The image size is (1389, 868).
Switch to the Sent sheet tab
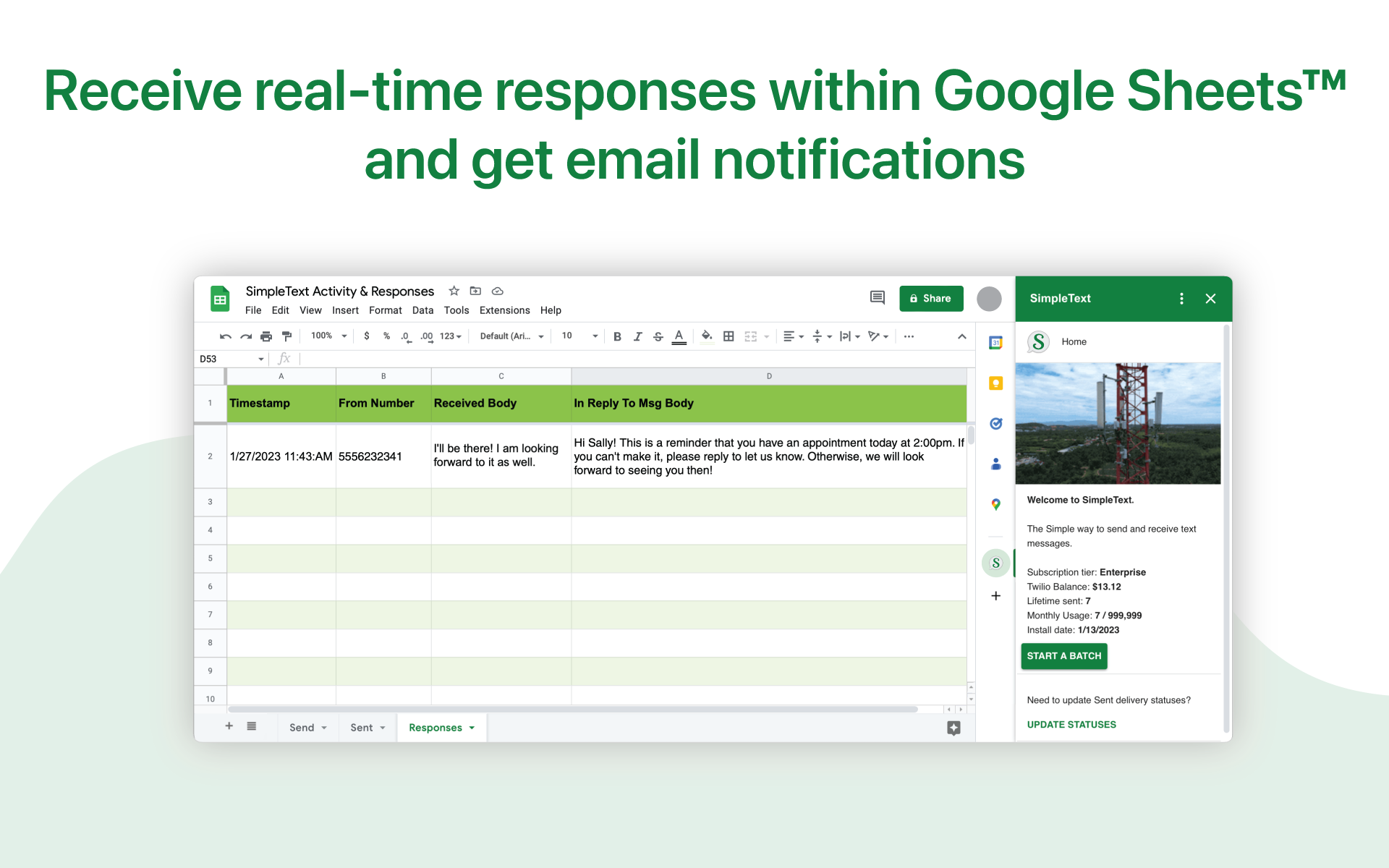tap(368, 728)
